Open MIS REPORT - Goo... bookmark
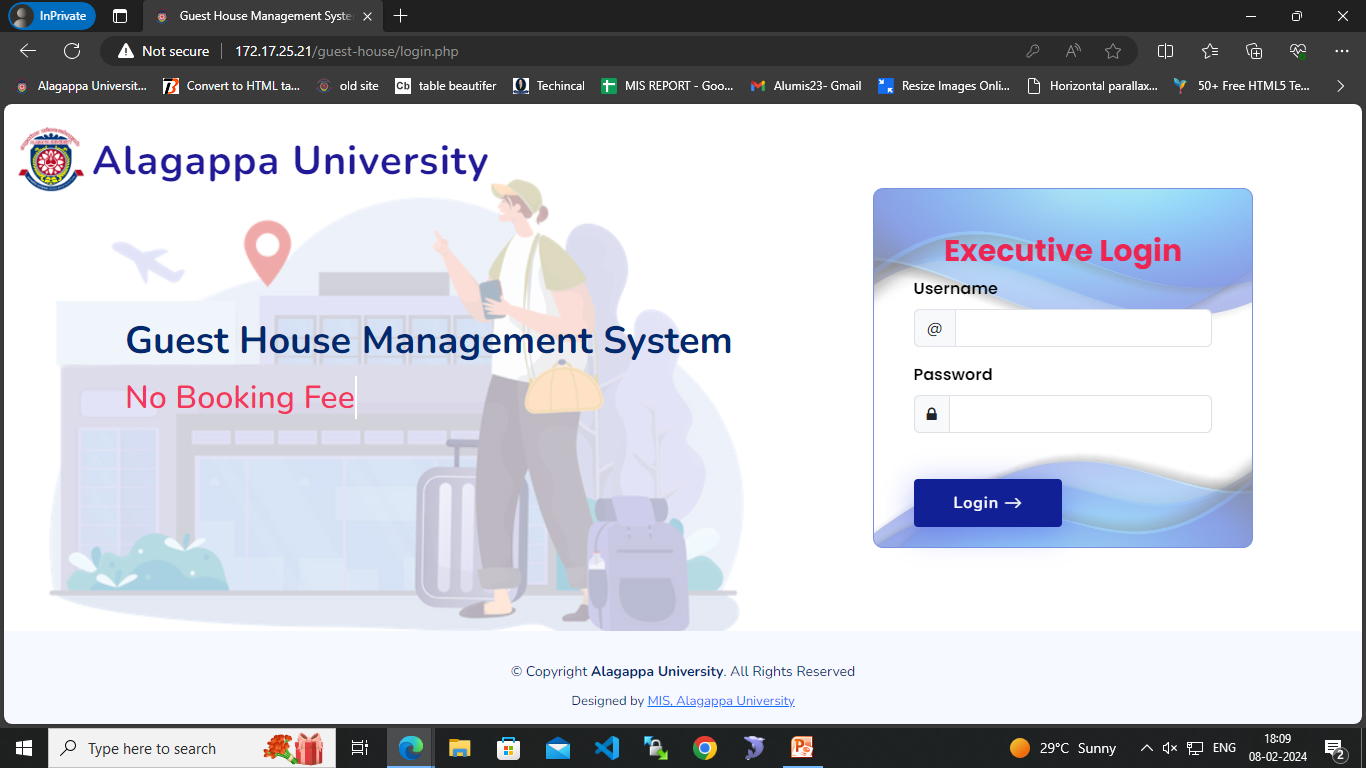 pyautogui.click(x=668, y=86)
